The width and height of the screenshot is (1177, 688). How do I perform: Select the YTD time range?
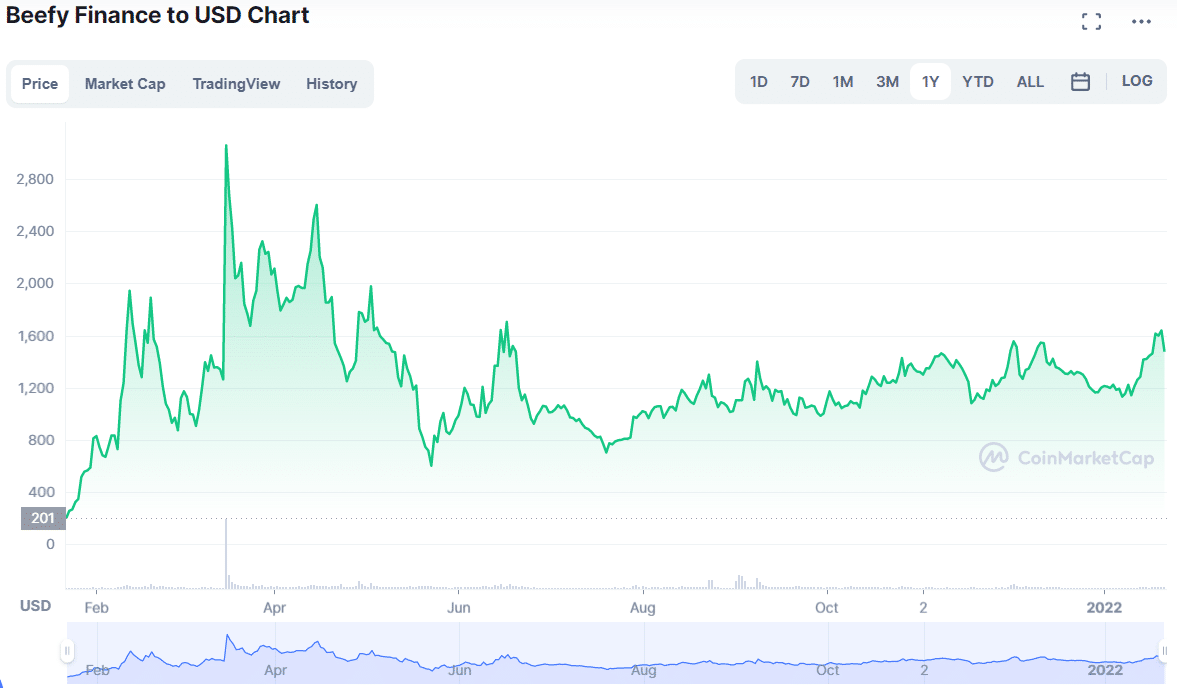click(978, 82)
